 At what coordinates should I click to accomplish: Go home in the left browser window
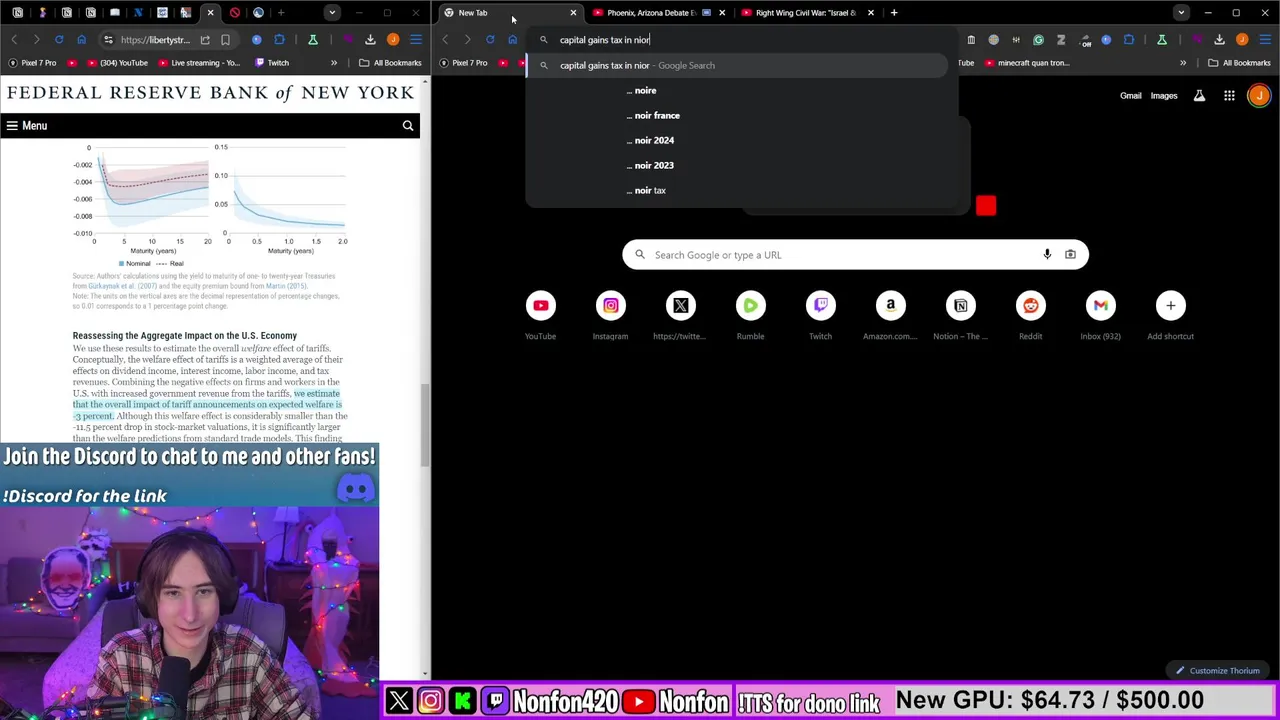[x=82, y=39]
